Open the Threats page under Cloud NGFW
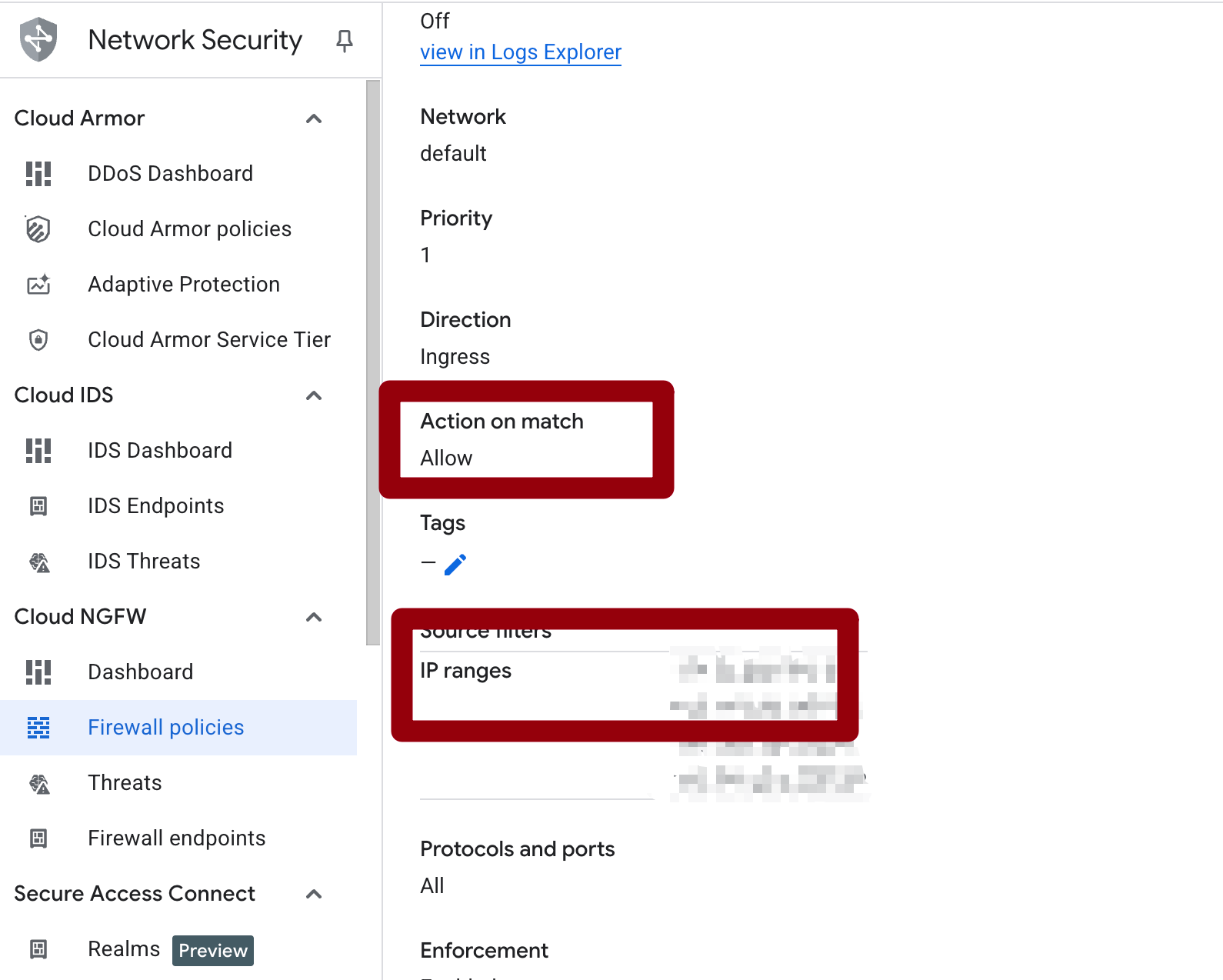 (x=125, y=783)
